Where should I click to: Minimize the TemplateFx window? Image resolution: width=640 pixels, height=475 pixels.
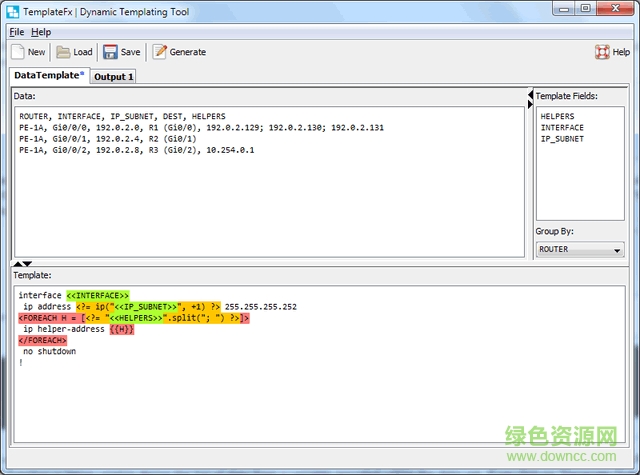coord(564,8)
